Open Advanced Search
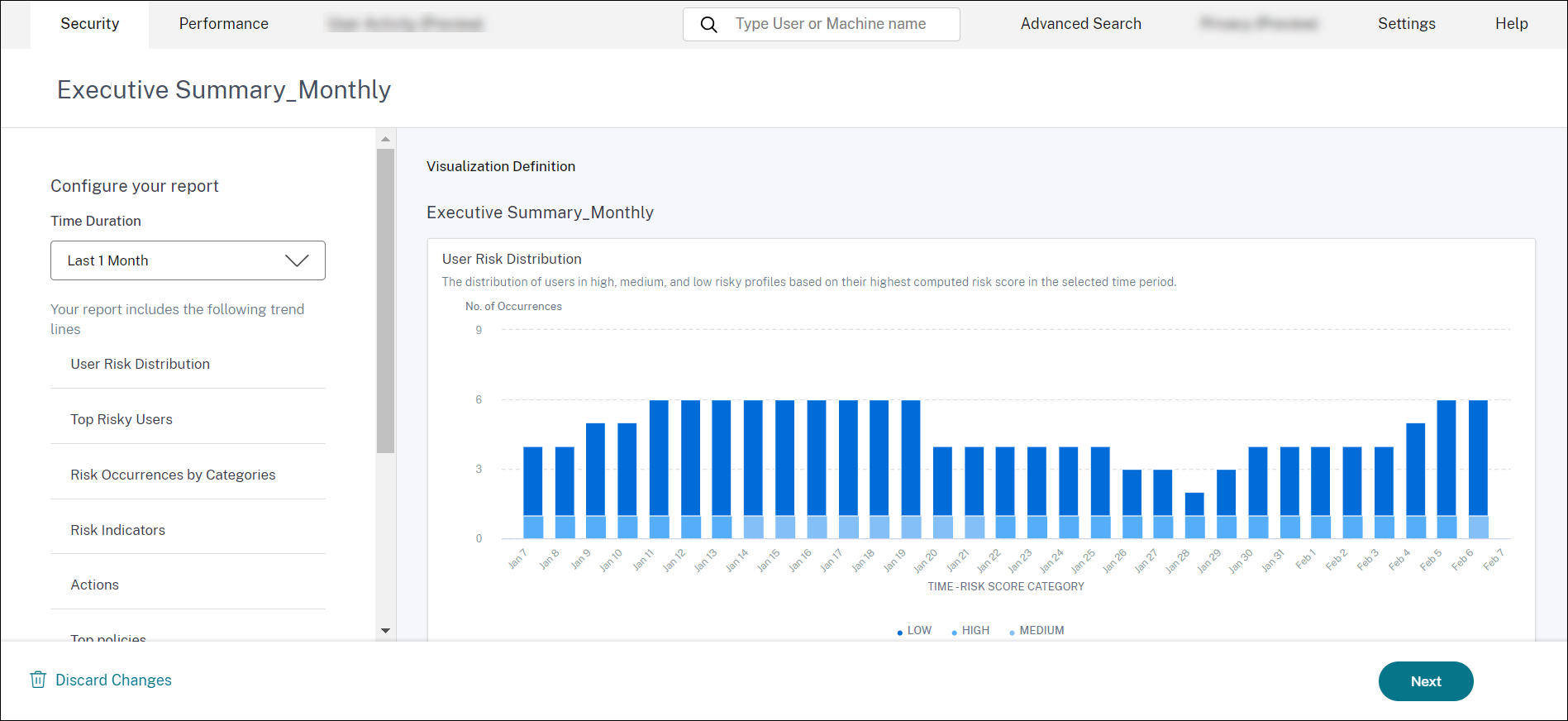The image size is (1568, 721). pyautogui.click(x=1080, y=24)
